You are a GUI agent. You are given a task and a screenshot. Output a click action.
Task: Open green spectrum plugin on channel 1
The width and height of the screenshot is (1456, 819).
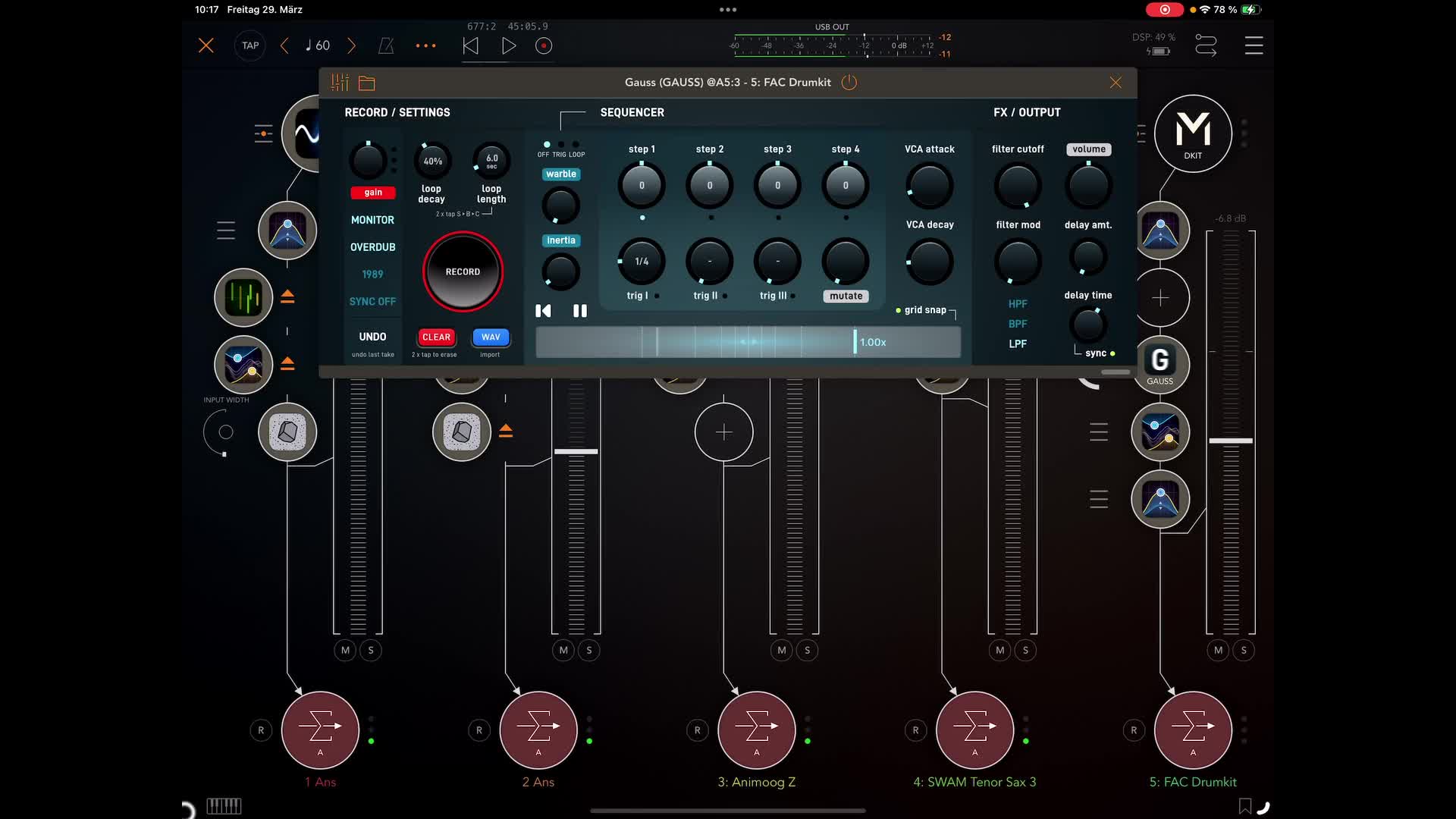click(x=243, y=297)
